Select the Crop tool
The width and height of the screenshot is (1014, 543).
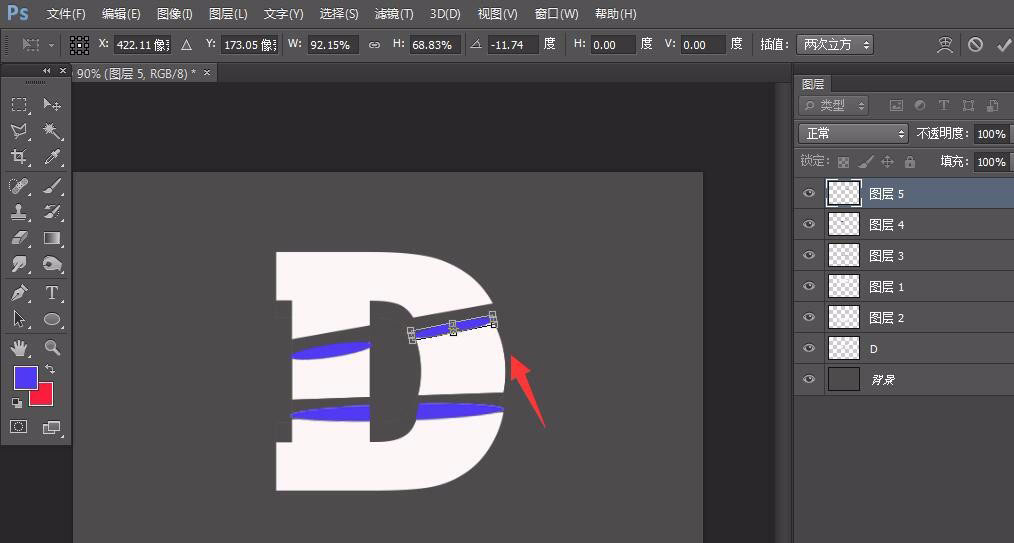click(x=19, y=156)
